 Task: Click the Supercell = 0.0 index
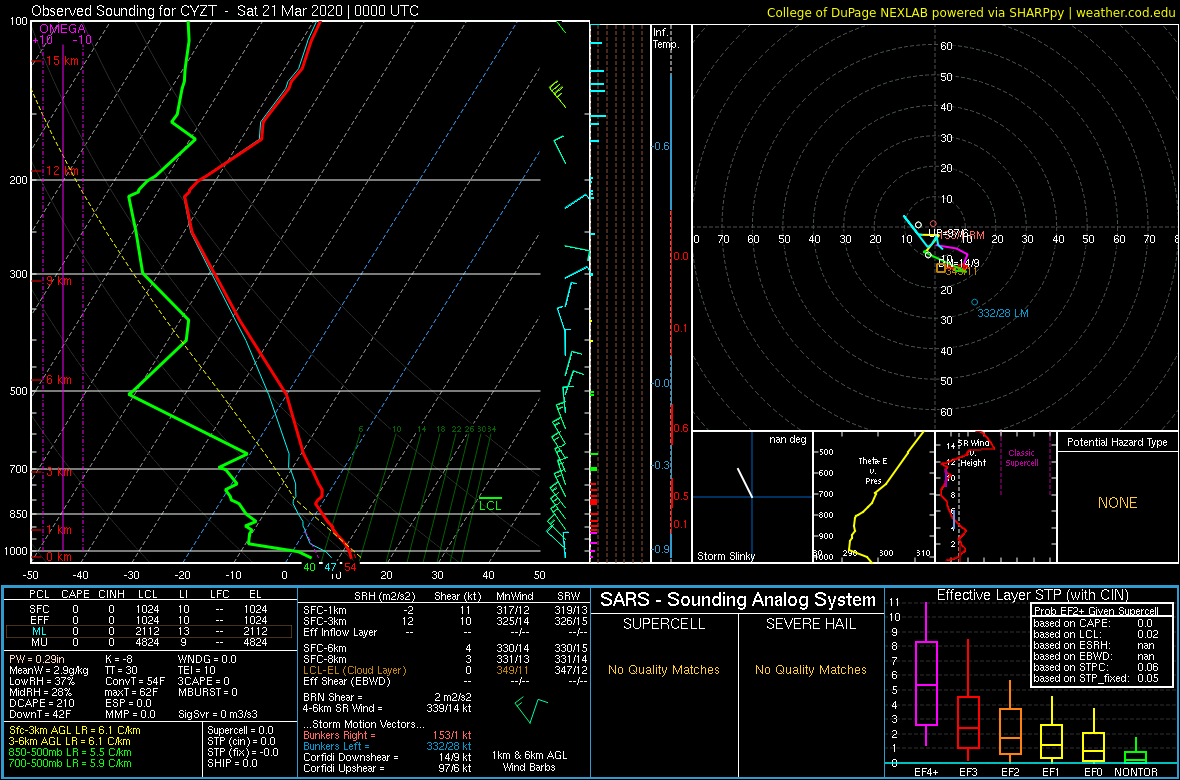(x=242, y=730)
